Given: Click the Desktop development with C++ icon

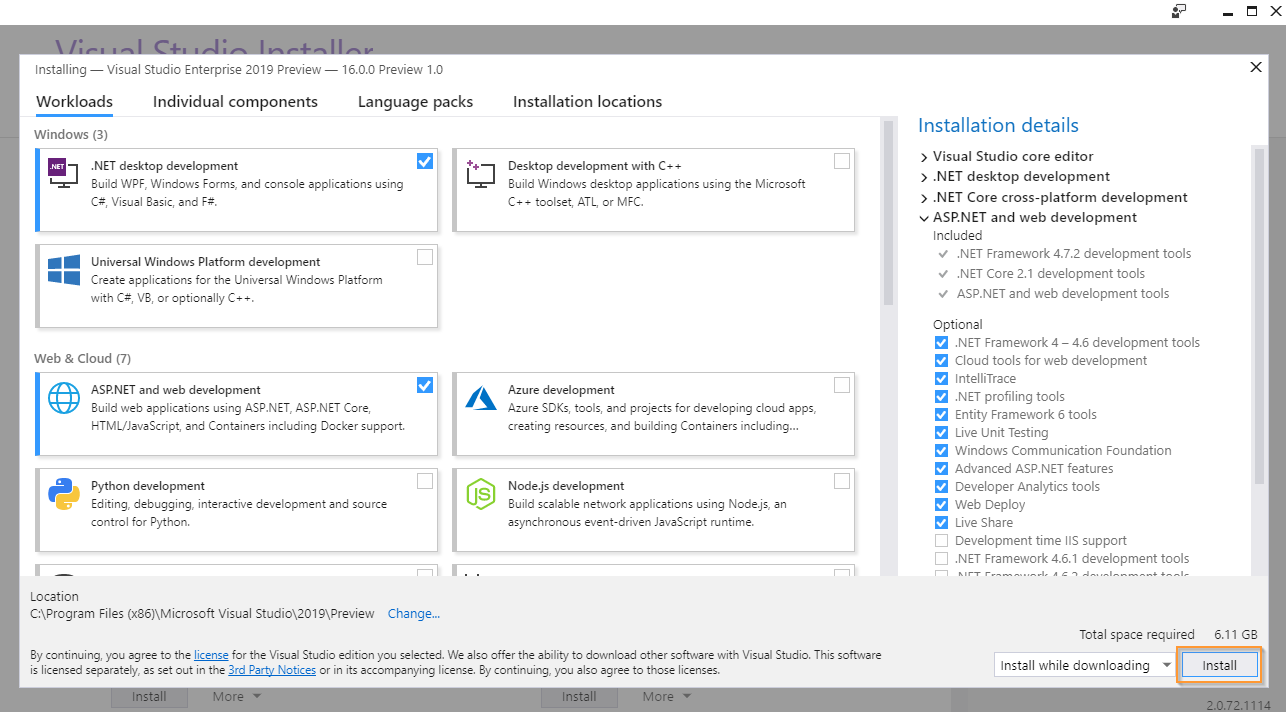Looking at the screenshot, I should (x=480, y=176).
